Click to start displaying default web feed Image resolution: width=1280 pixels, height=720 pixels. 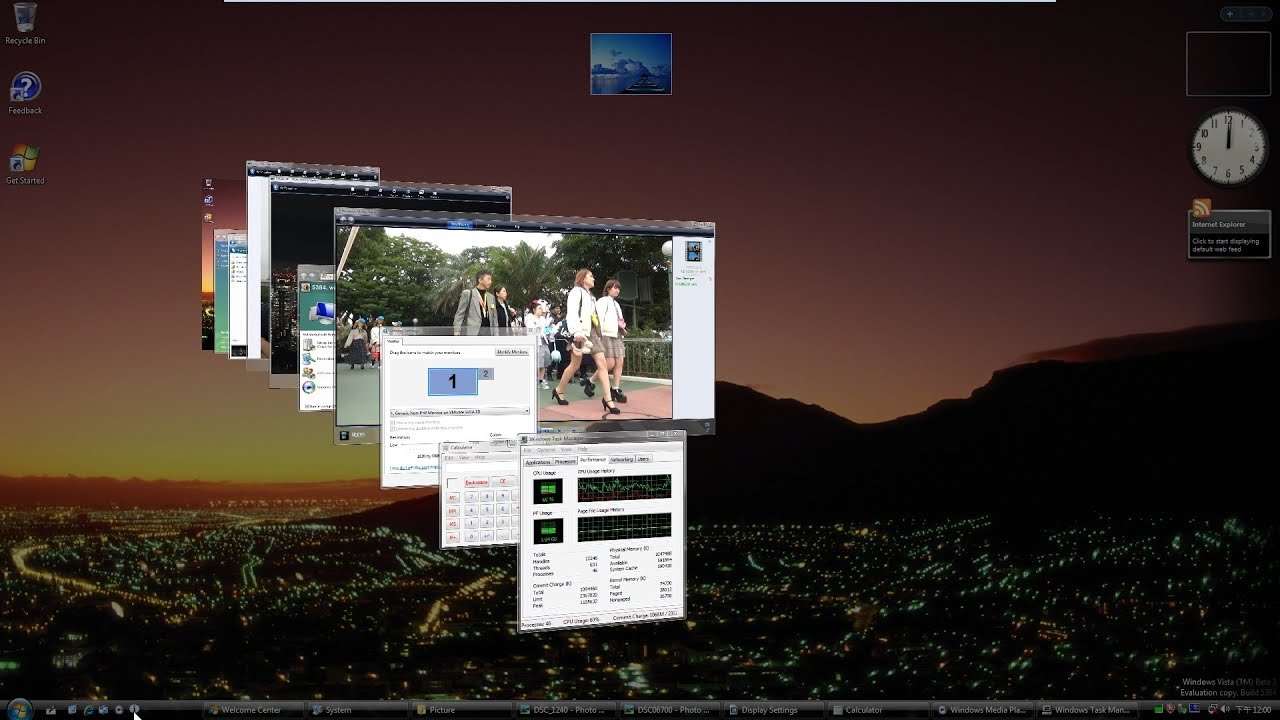coord(1225,245)
